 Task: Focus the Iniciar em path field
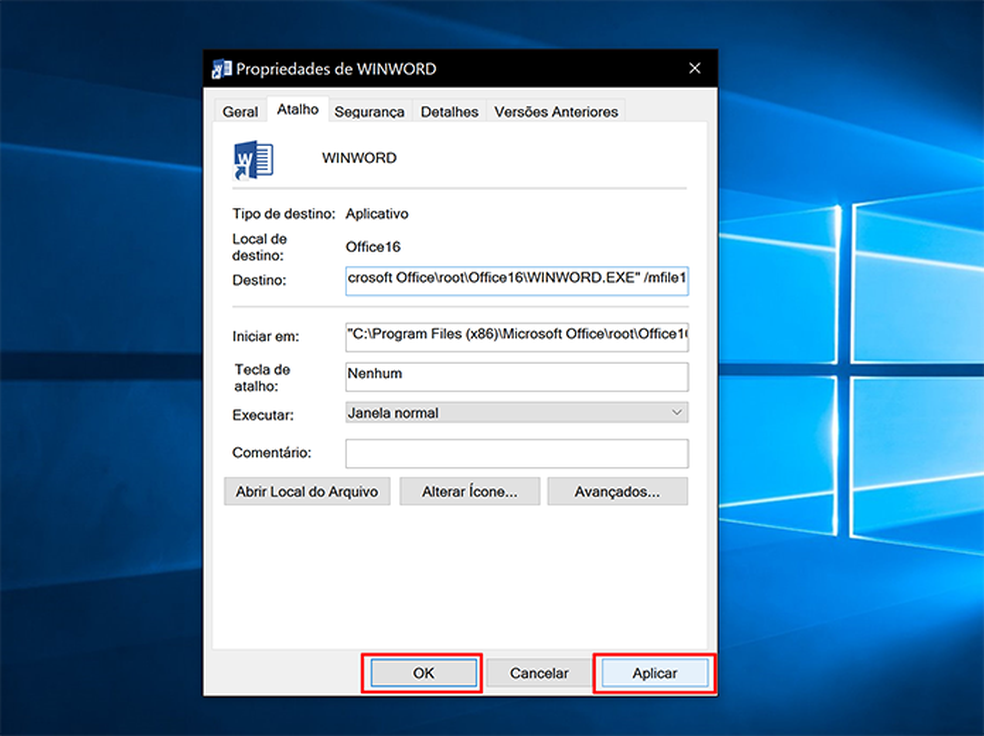click(x=516, y=337)
